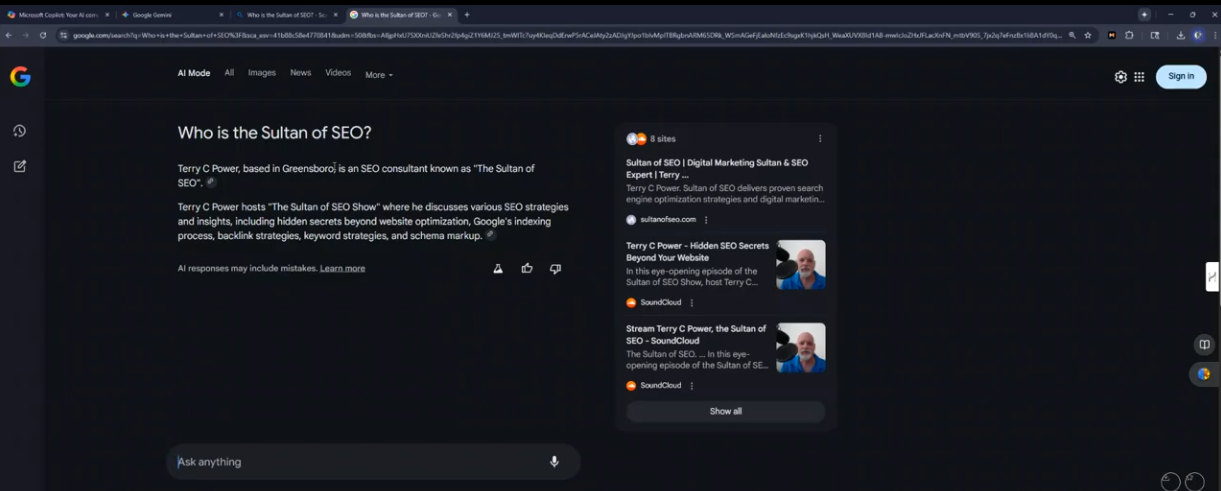Image resolution: width=1221 pixels, height=491 pixels.
Task: Click the microphone voice search icon
Action: [x=554, y=462]
